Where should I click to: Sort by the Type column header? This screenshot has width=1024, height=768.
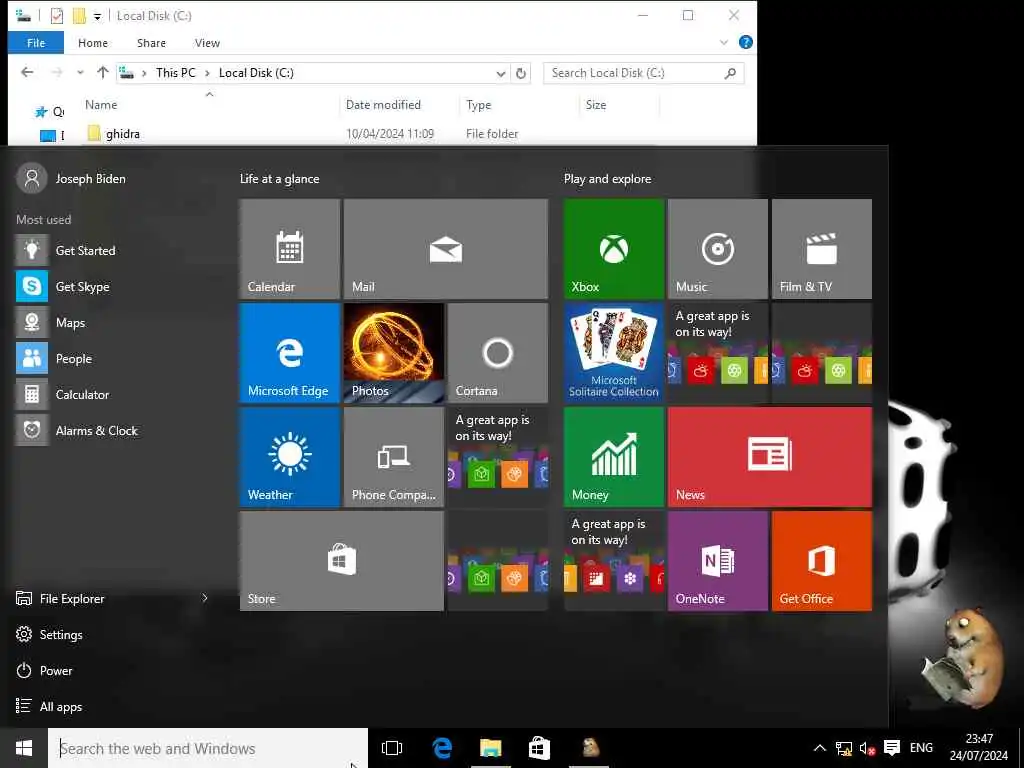479,104
